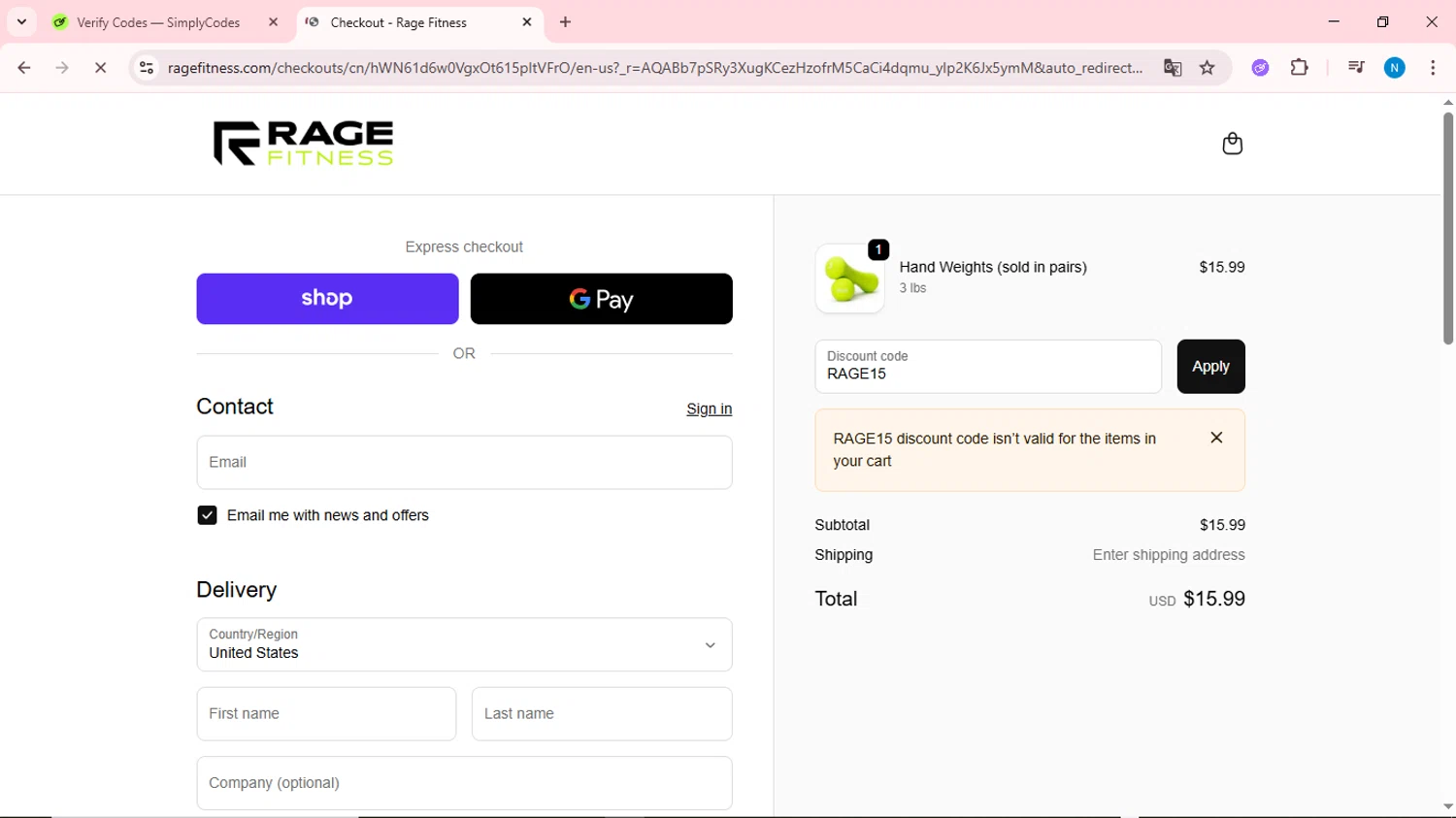Open the shopping bag cart icon
Viewport: 1456px width, 818px height.
click(1232, 144)
